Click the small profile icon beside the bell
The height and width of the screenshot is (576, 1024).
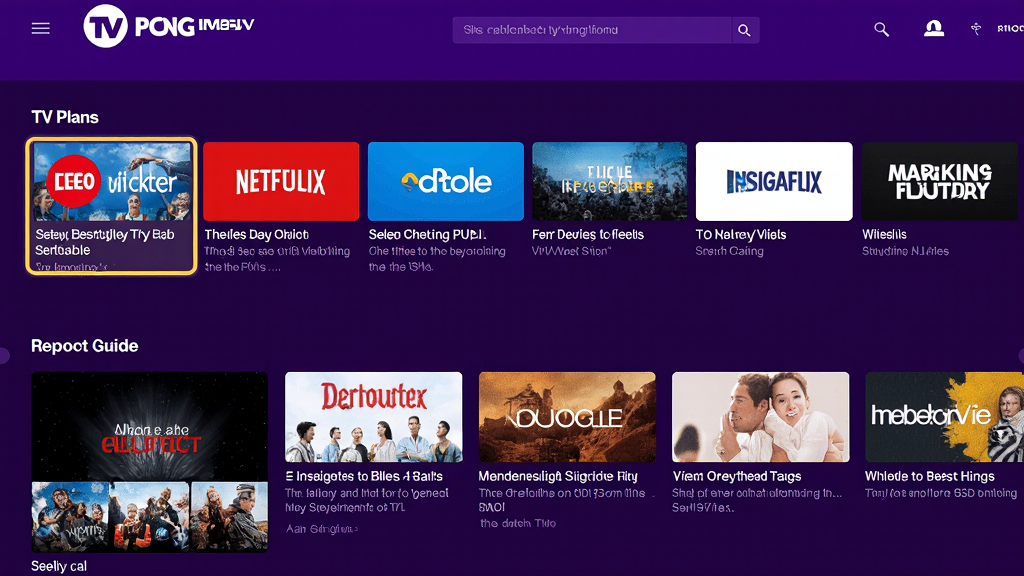coord(975,29)
